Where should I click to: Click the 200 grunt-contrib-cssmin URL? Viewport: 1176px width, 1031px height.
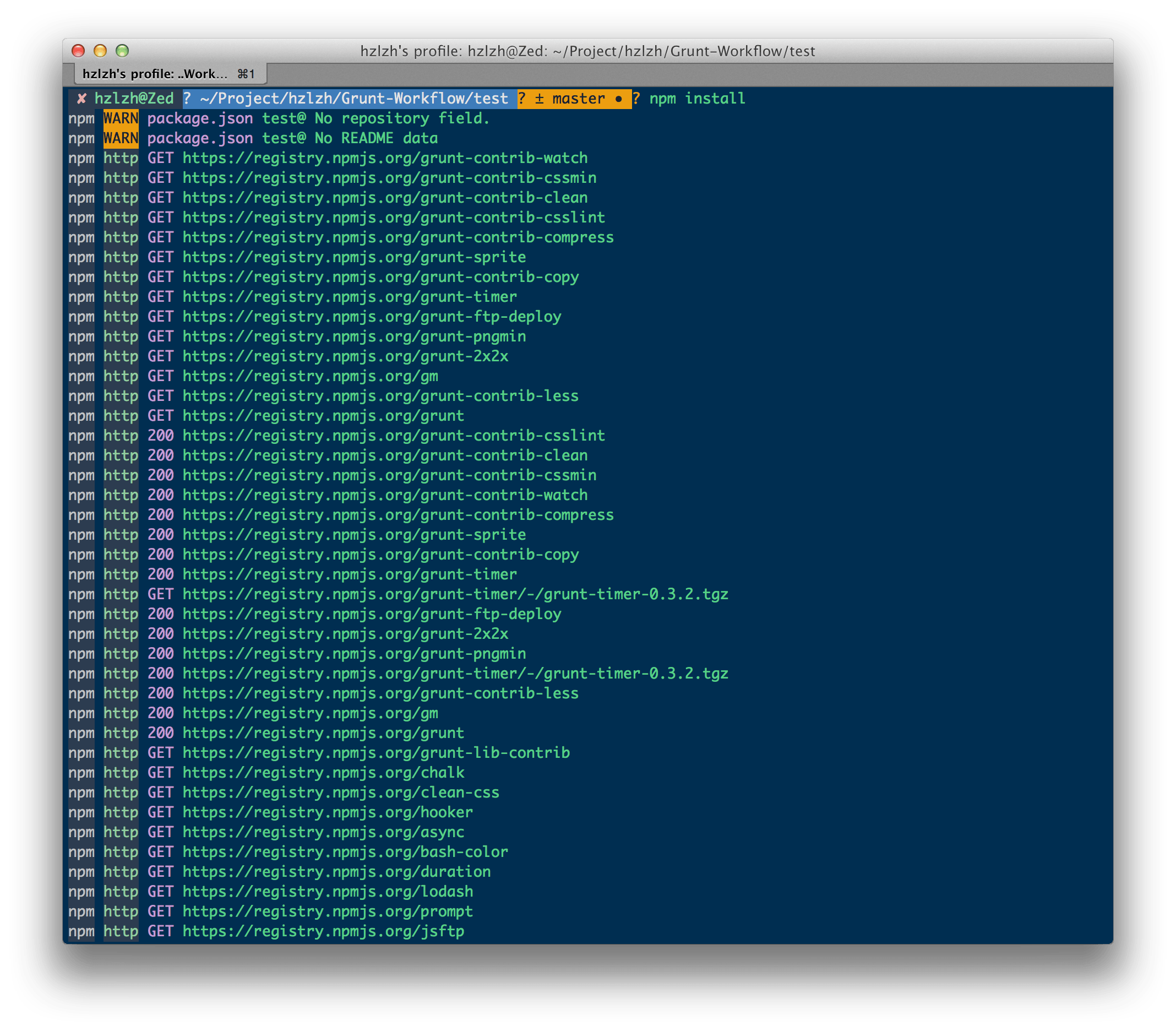(389, 475)
